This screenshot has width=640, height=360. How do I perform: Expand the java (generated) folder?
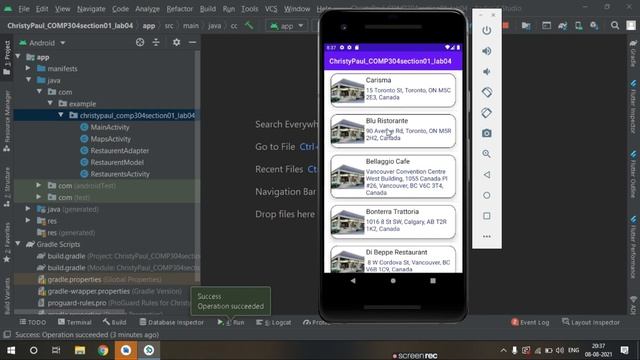(x=28, y=209)
